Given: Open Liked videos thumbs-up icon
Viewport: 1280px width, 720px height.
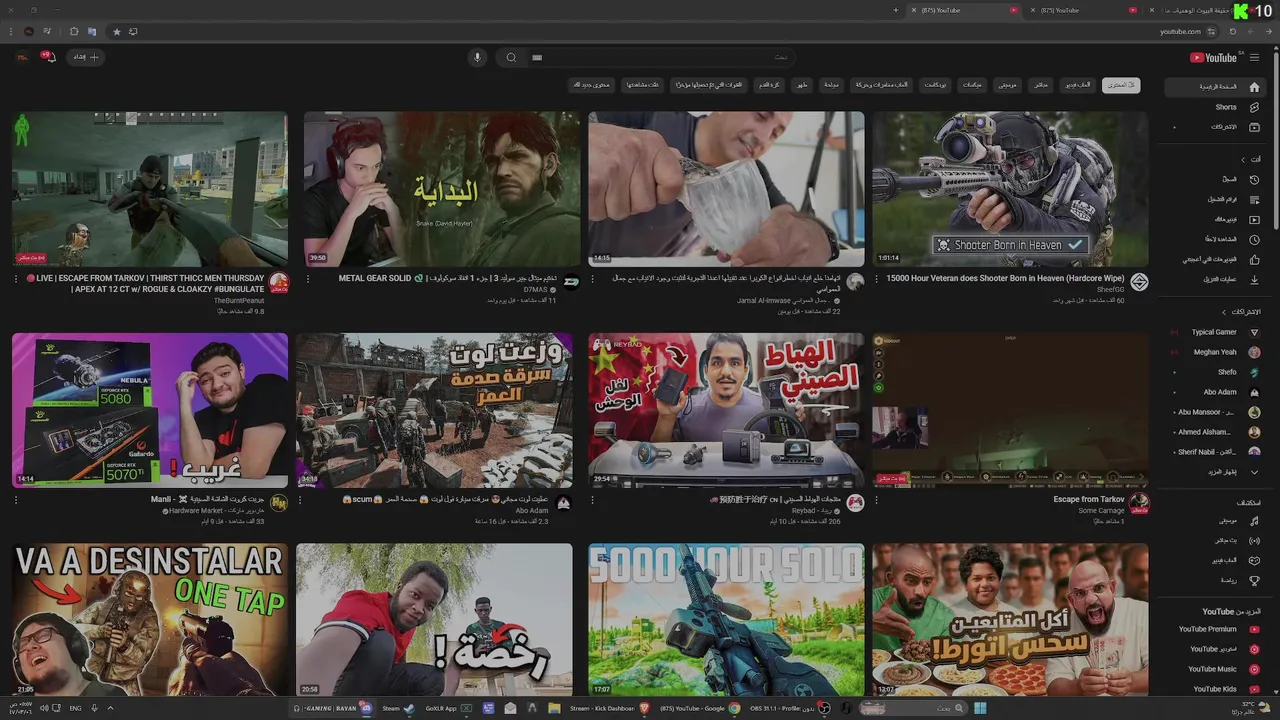Looking at the screenshot, I should pos(1254,259).
